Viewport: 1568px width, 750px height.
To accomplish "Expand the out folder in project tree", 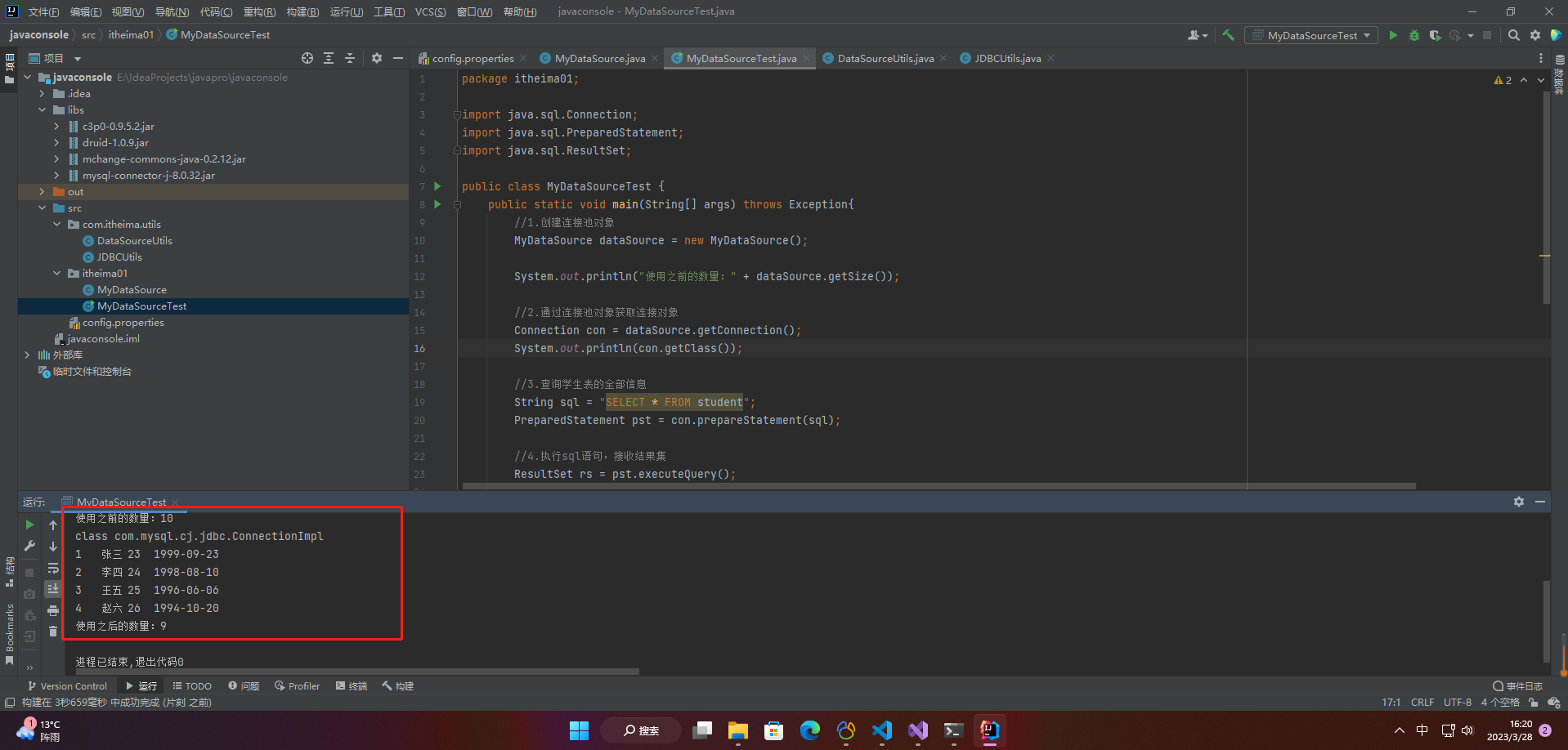I will coord(42,192).
